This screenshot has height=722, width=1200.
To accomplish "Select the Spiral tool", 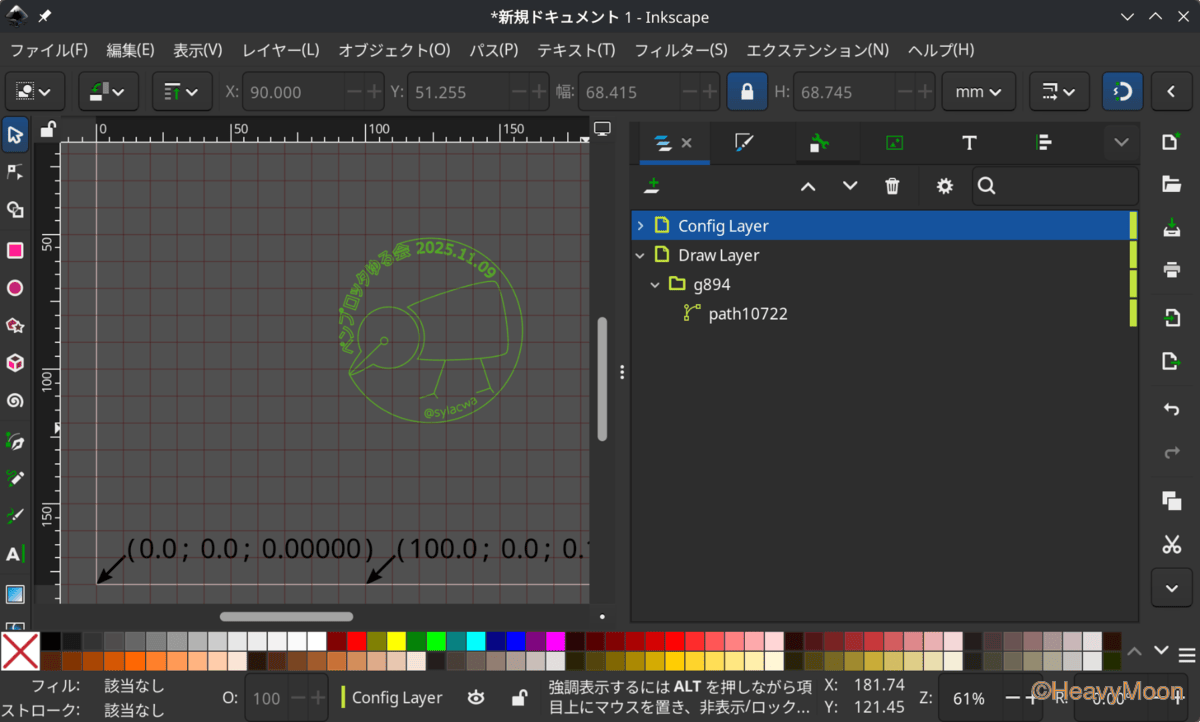I will tap(15, 401).
